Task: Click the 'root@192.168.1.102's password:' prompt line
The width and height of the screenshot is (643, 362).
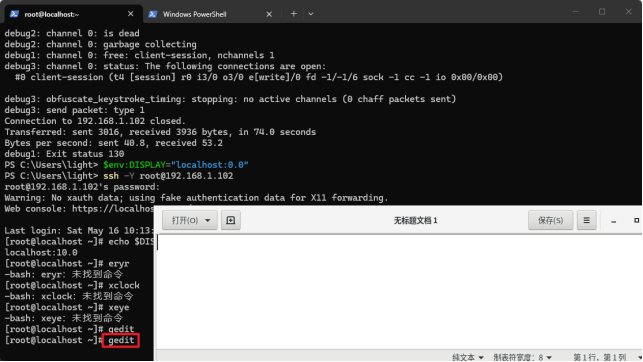Action: [x=82, y=187]
